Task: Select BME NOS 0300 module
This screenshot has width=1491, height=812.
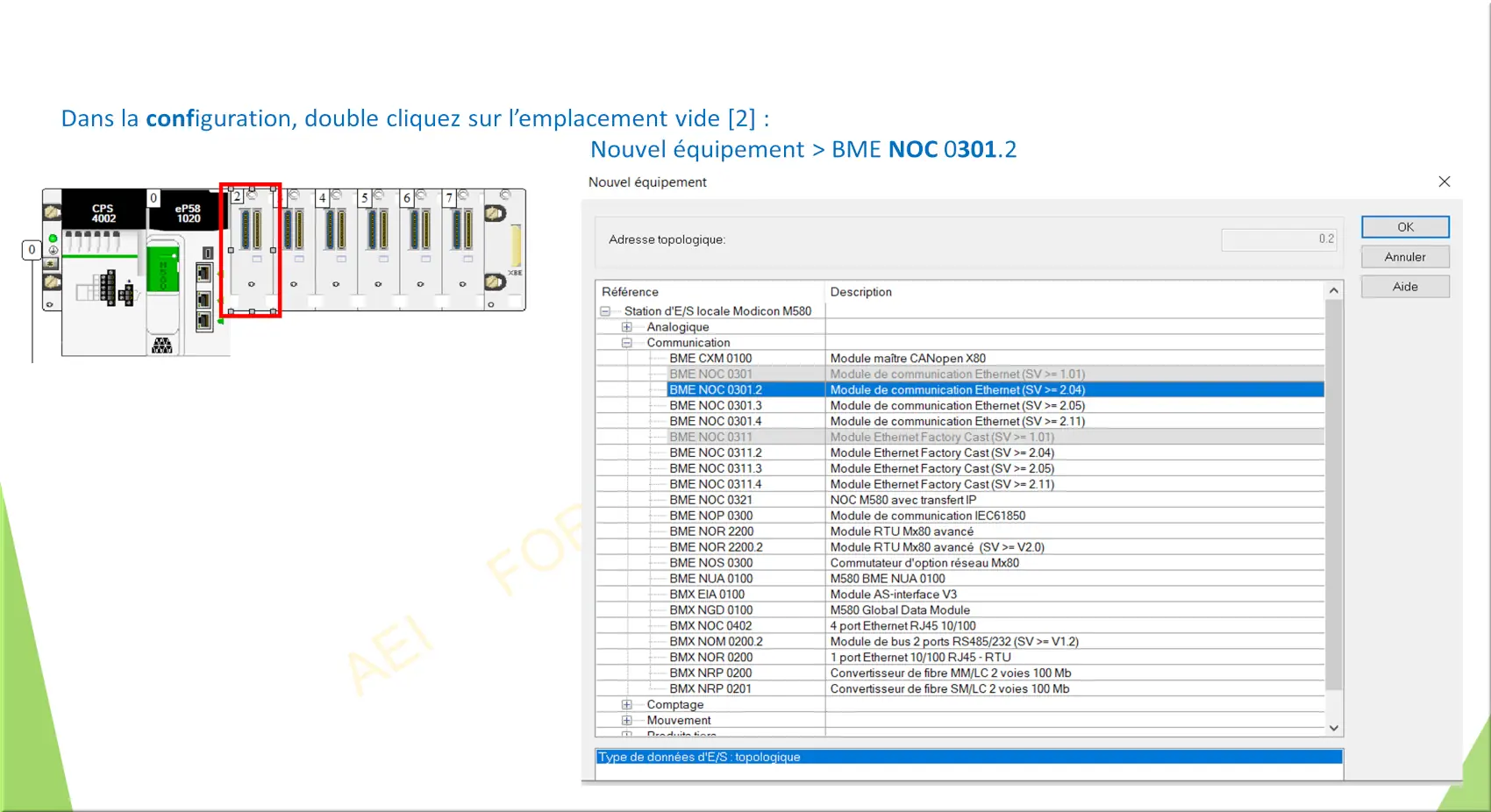Action: tap(710, 564)
